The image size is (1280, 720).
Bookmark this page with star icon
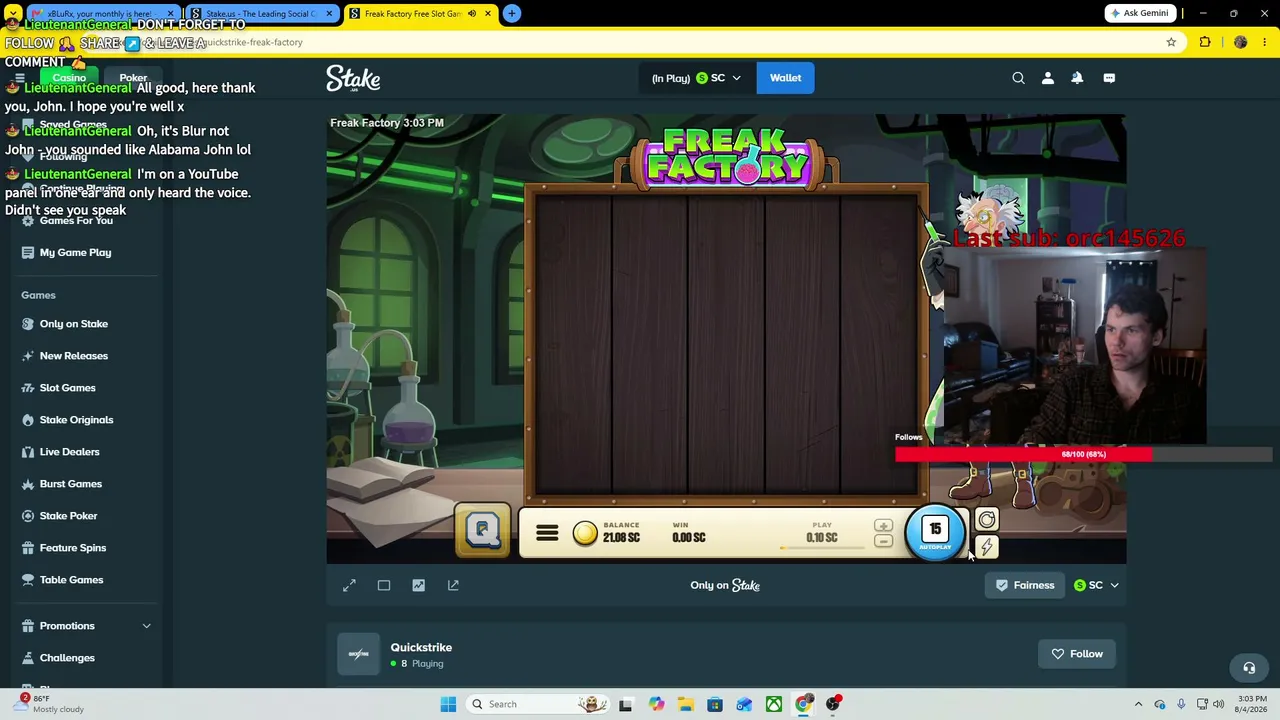click(1171, 42)
